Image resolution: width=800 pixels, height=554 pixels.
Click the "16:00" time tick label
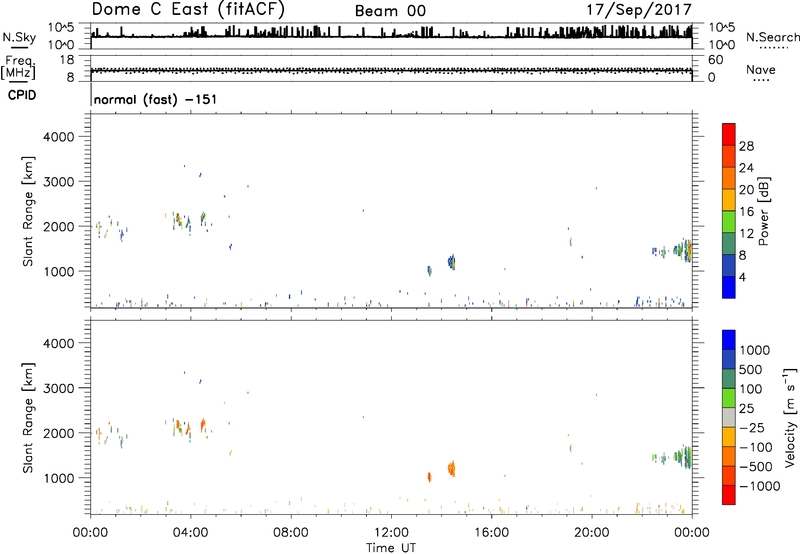coord(491,533)
